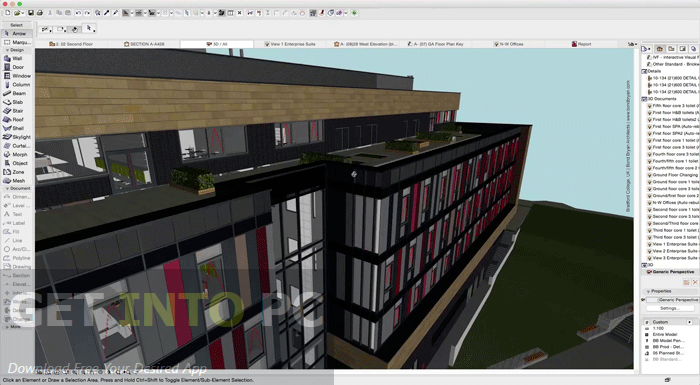Expand the More toolbox section
The image size is (700, 385).
pos(7,326)
